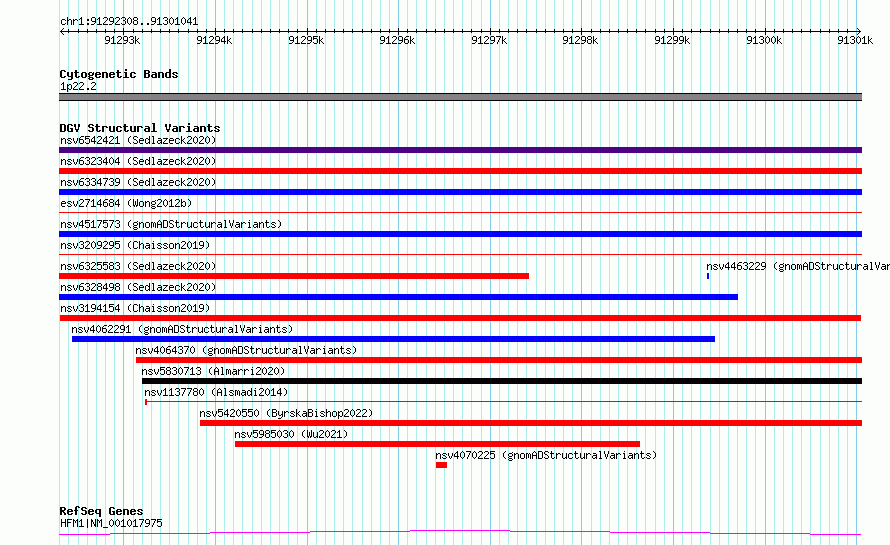
Task: Click the 91295k ruler tick label
Action: [x=306, y=40]
